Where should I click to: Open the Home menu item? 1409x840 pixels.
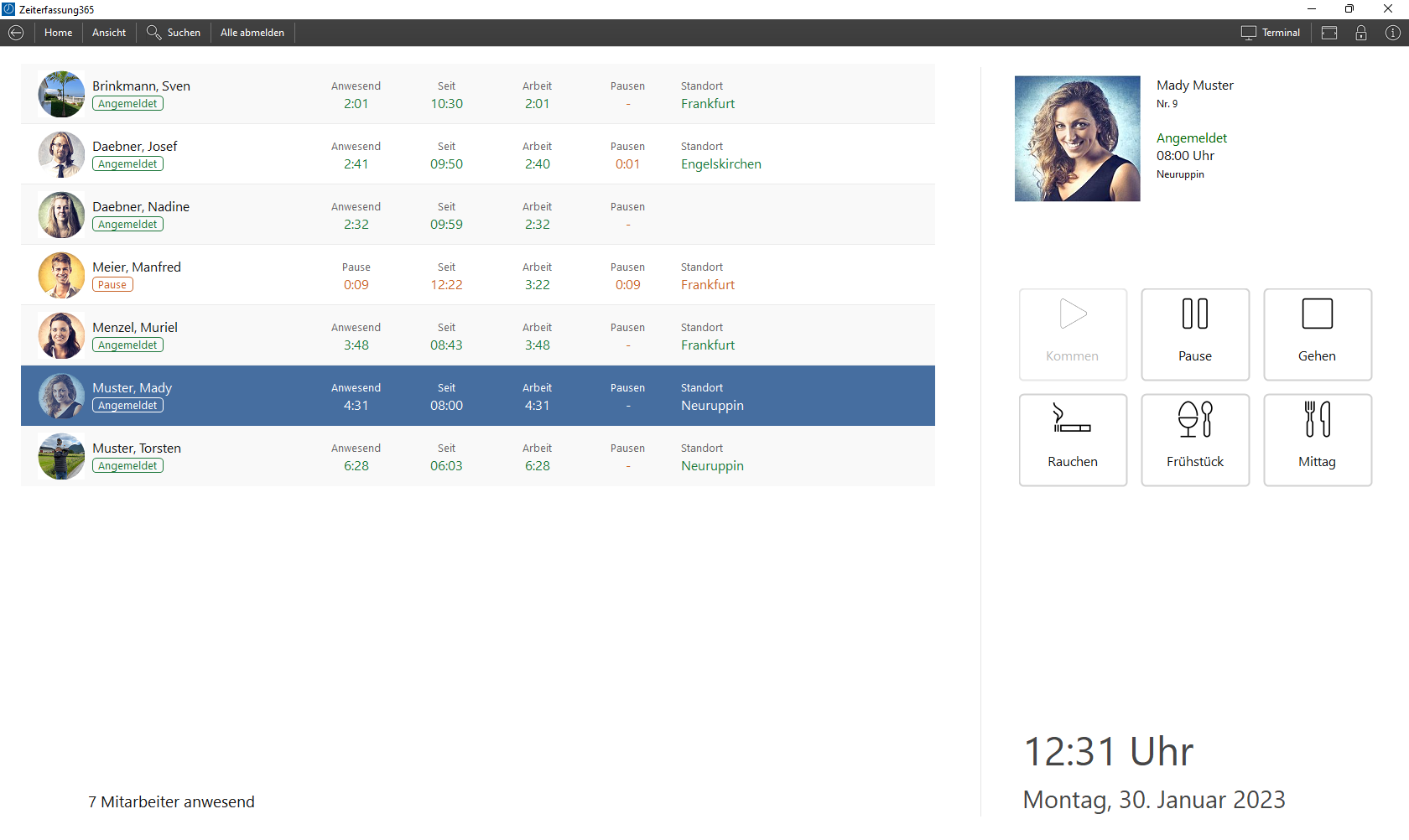pyautogui.click(x=58, y=33)
